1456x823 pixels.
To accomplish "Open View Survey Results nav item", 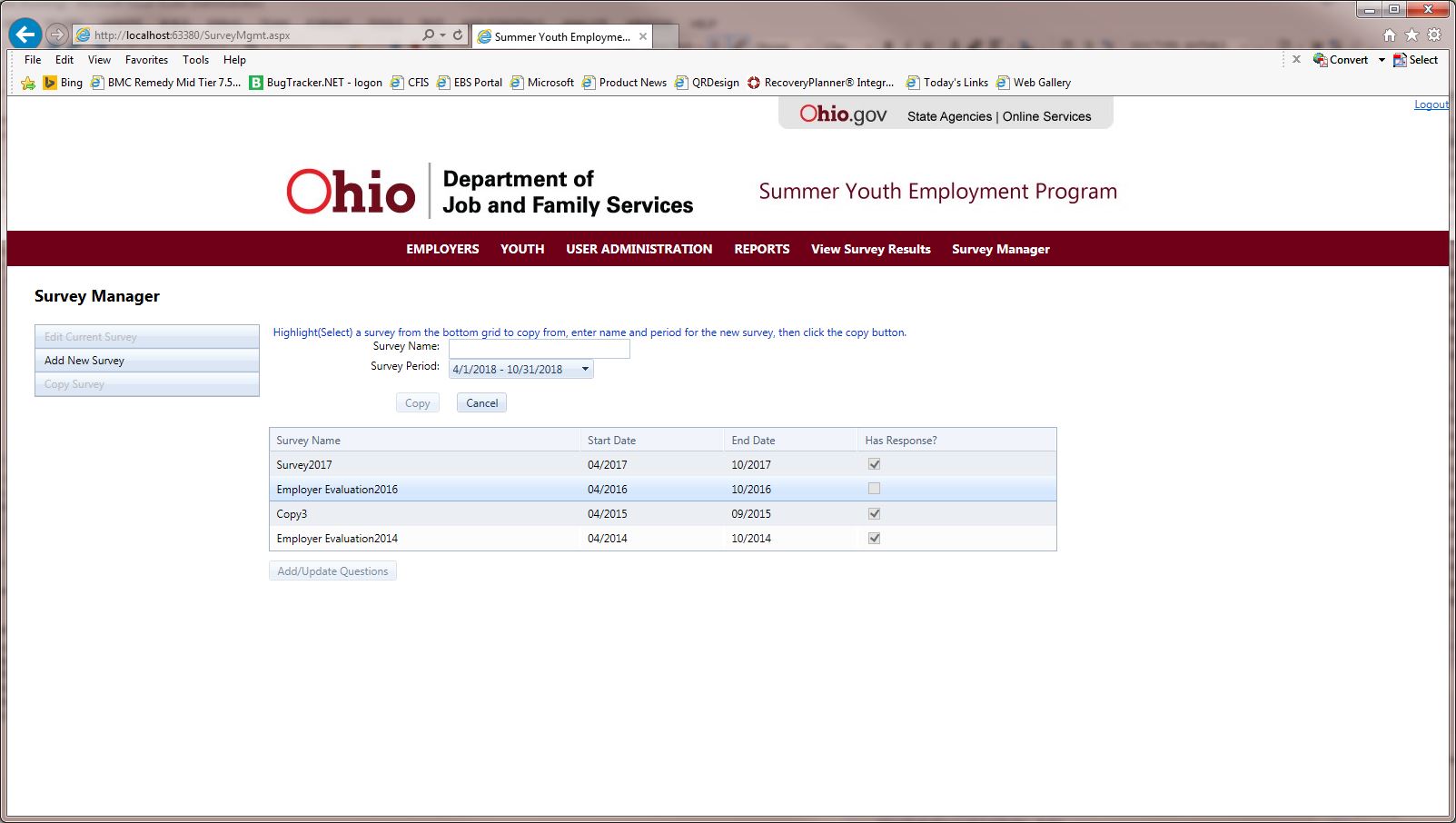I will click(x=871, y=249).
